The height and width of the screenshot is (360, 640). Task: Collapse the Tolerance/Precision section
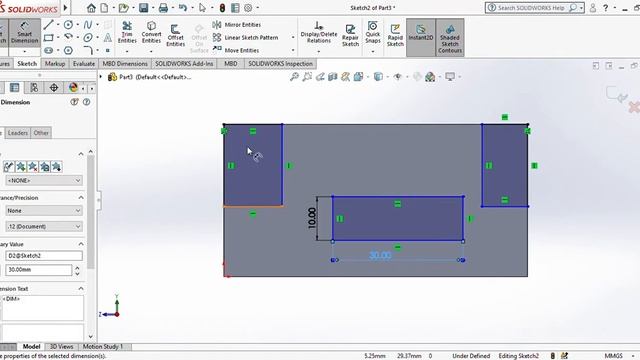pos(81,198)
